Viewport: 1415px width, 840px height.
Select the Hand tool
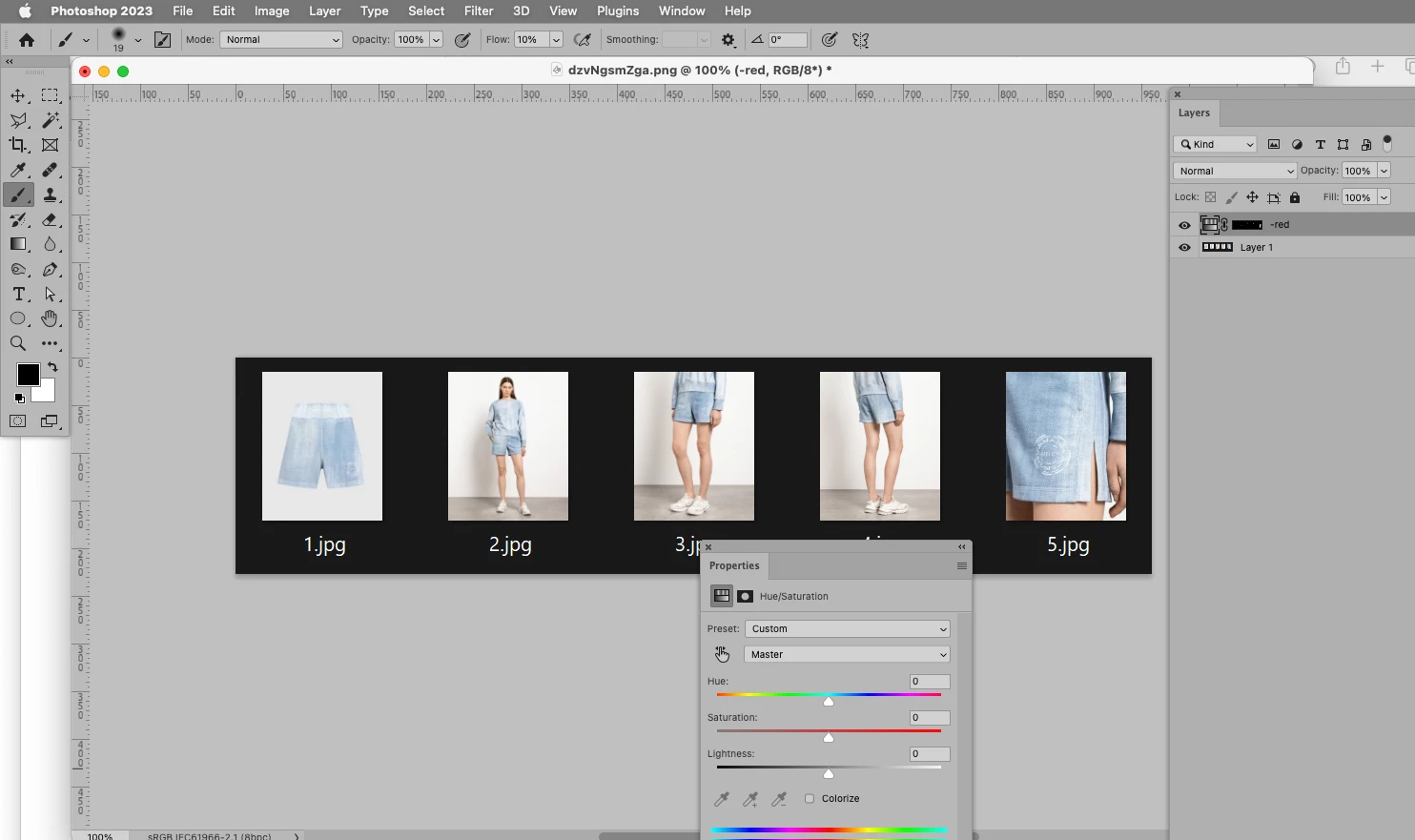51,318
